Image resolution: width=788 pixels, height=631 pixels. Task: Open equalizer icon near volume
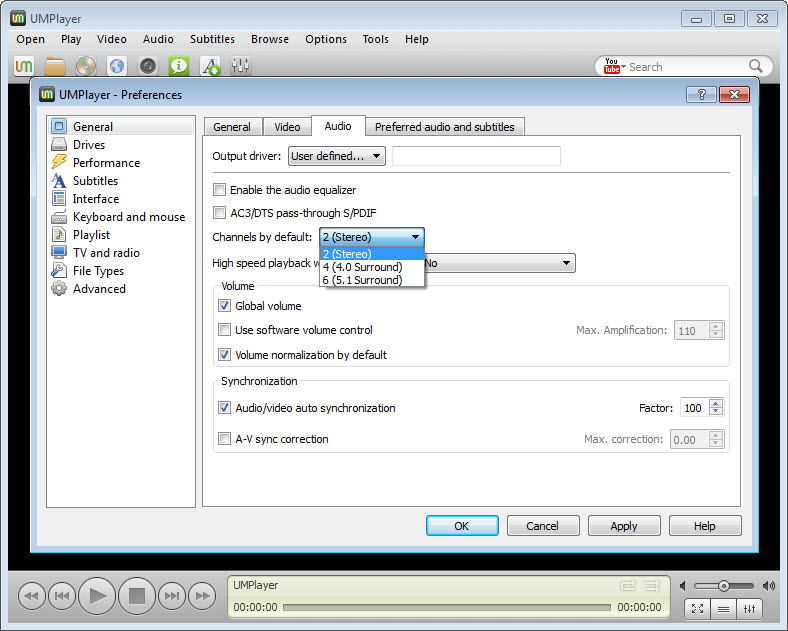tap(750, 609)
